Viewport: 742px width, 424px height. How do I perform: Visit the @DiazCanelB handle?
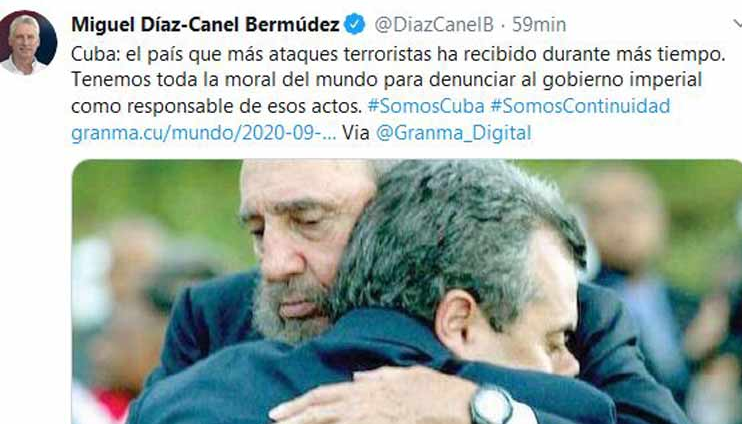434,25
